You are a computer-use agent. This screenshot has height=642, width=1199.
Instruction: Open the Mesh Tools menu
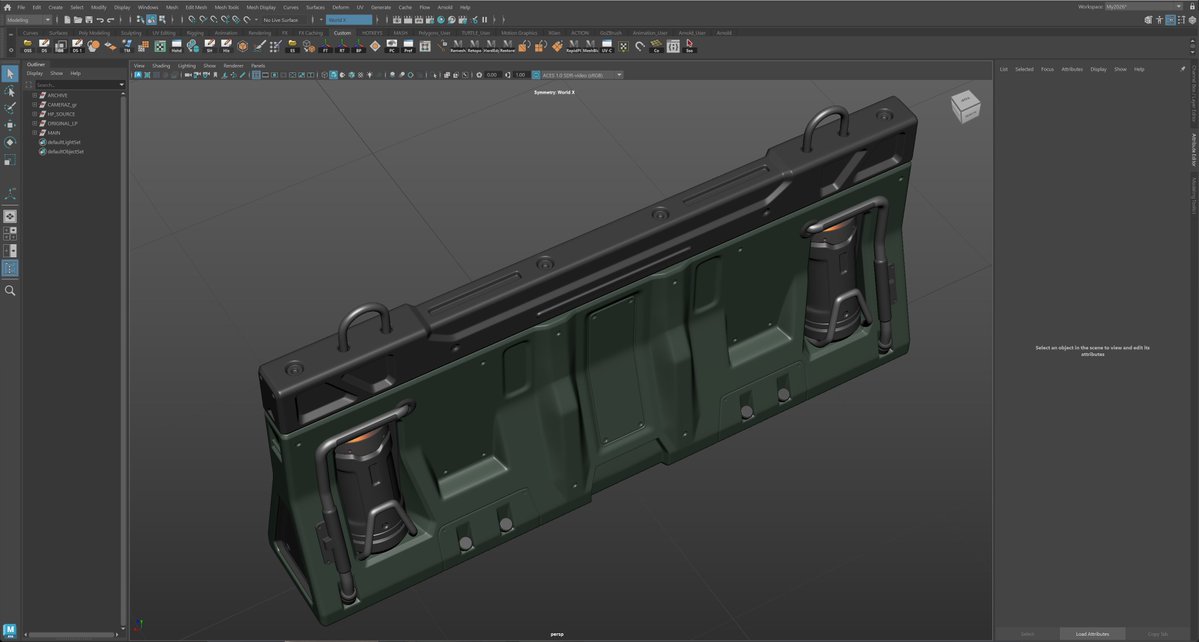(x=226, y=7)
